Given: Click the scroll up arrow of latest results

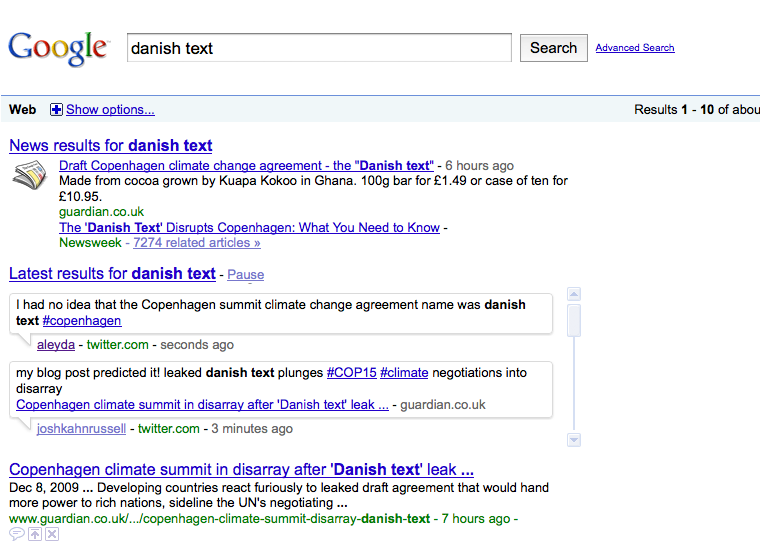Looking at the screenshot, I should tap(574, 294).
